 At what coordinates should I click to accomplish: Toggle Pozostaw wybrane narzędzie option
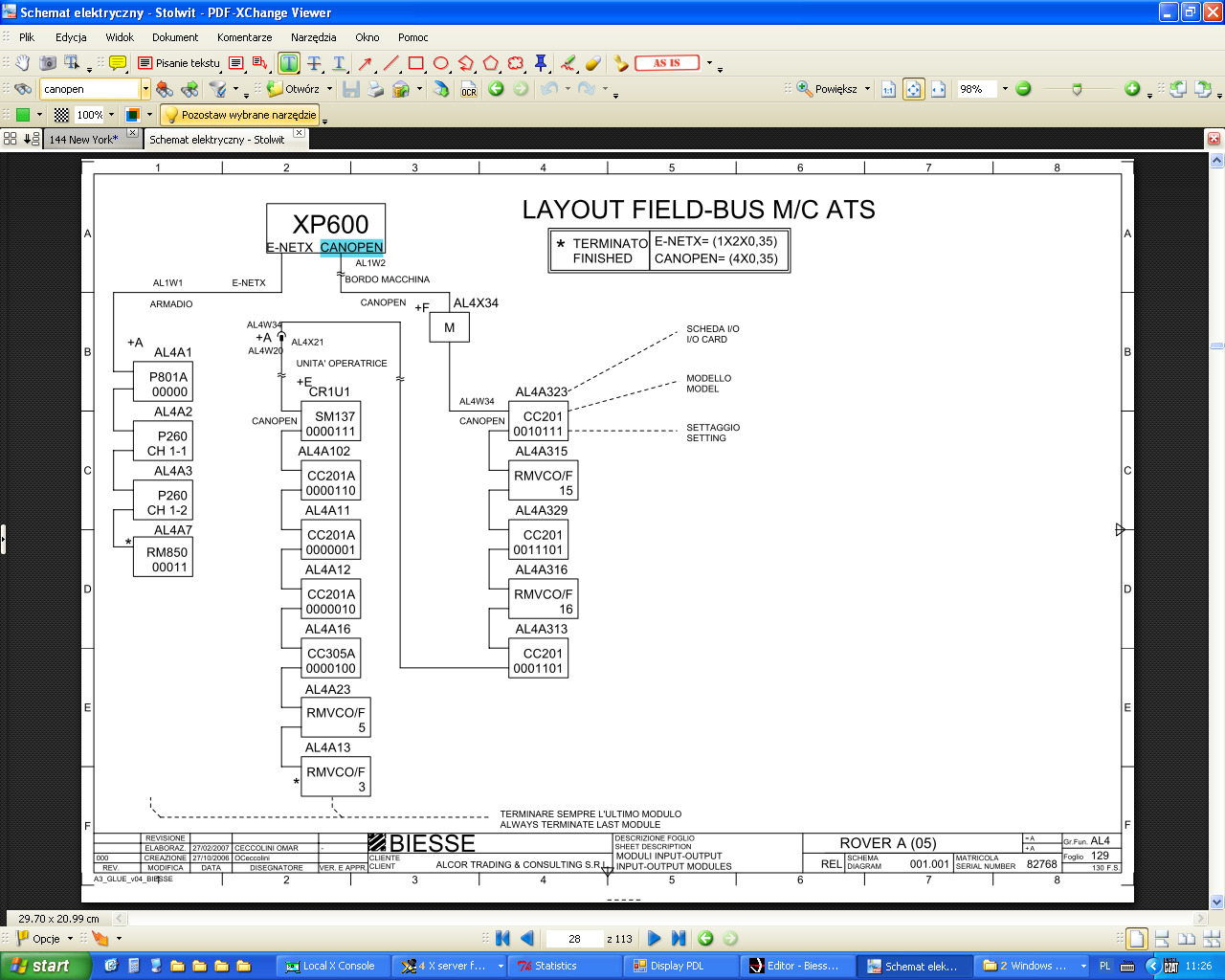239,115
